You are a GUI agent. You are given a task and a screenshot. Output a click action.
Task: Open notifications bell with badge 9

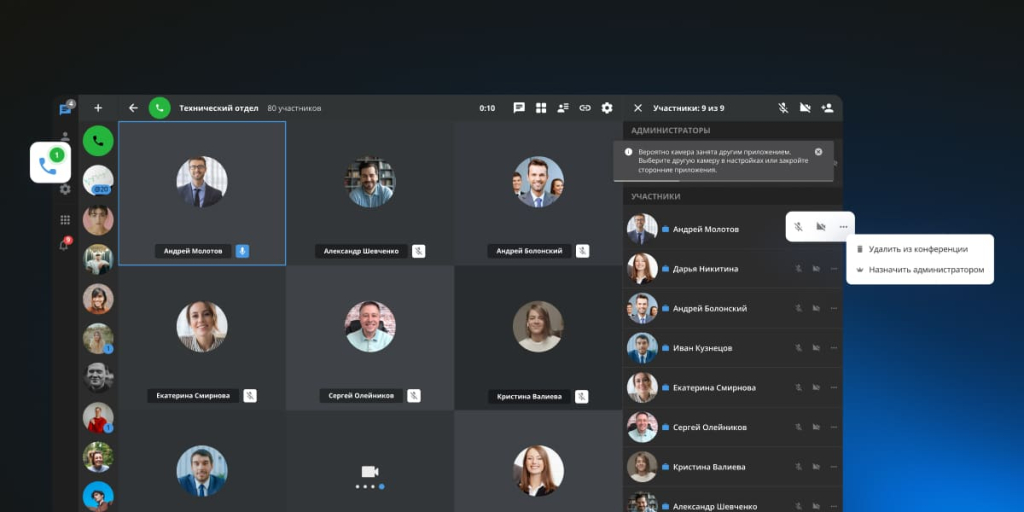pos(64,245)
